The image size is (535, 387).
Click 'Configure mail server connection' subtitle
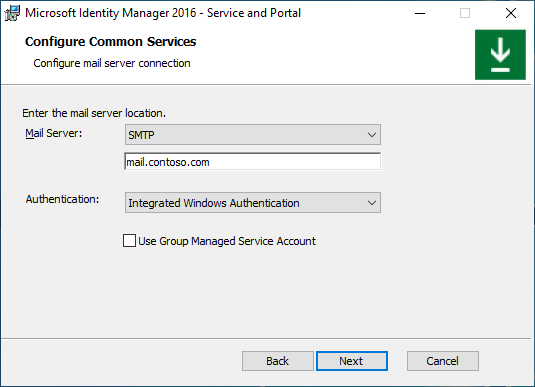[x=112, y=63]
